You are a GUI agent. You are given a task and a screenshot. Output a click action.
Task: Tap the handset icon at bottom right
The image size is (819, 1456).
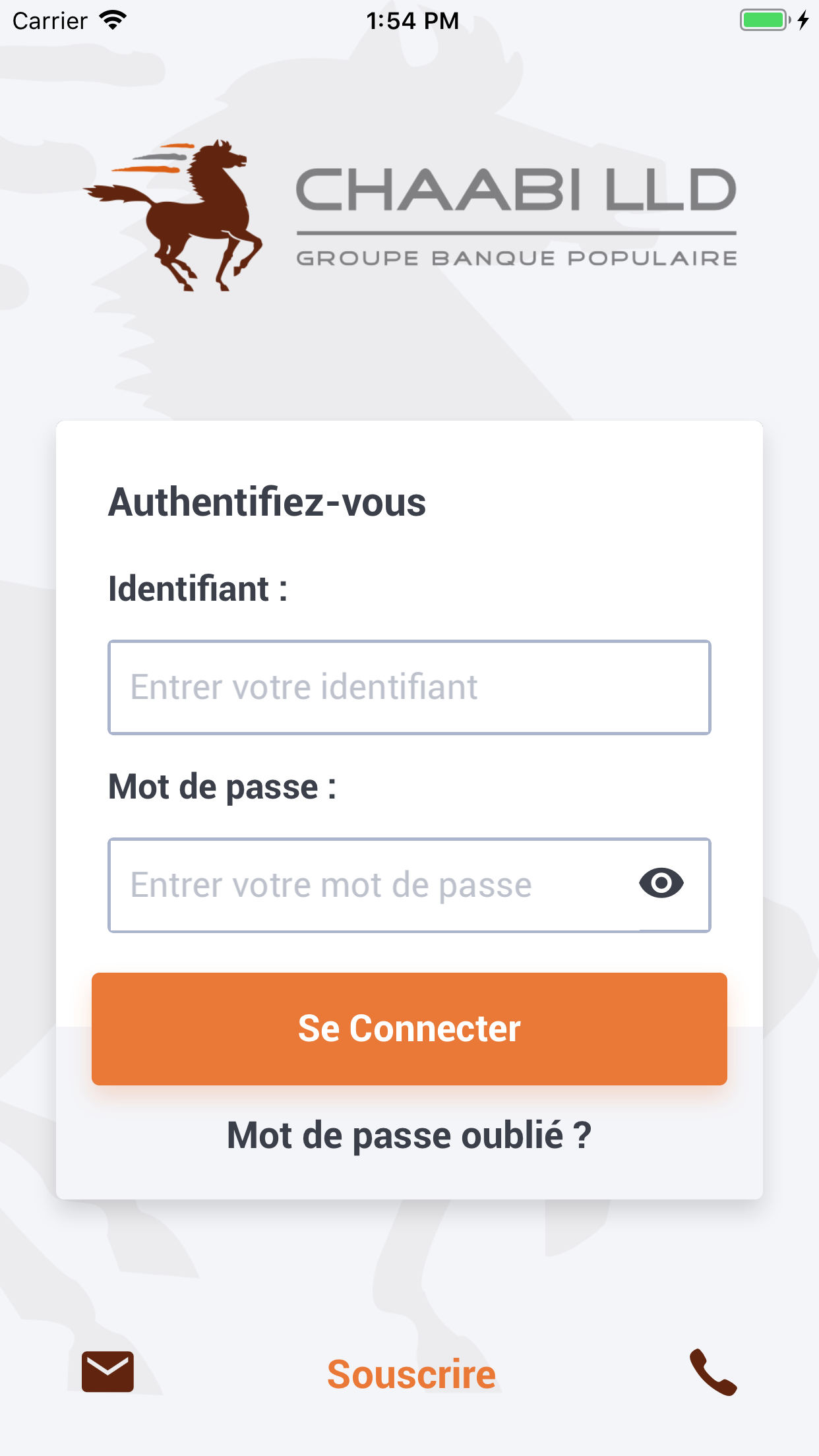(712, 1372)
